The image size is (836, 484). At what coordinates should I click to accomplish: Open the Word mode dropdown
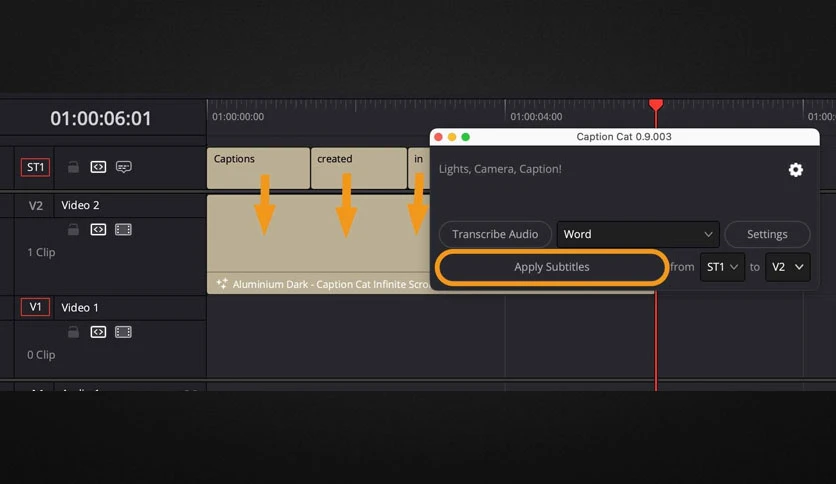point(638,235)
